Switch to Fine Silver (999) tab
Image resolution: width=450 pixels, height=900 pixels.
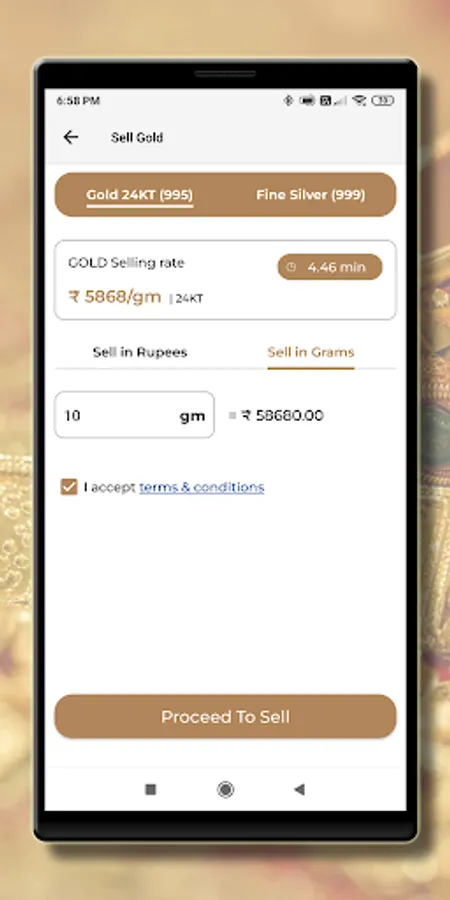311,195
